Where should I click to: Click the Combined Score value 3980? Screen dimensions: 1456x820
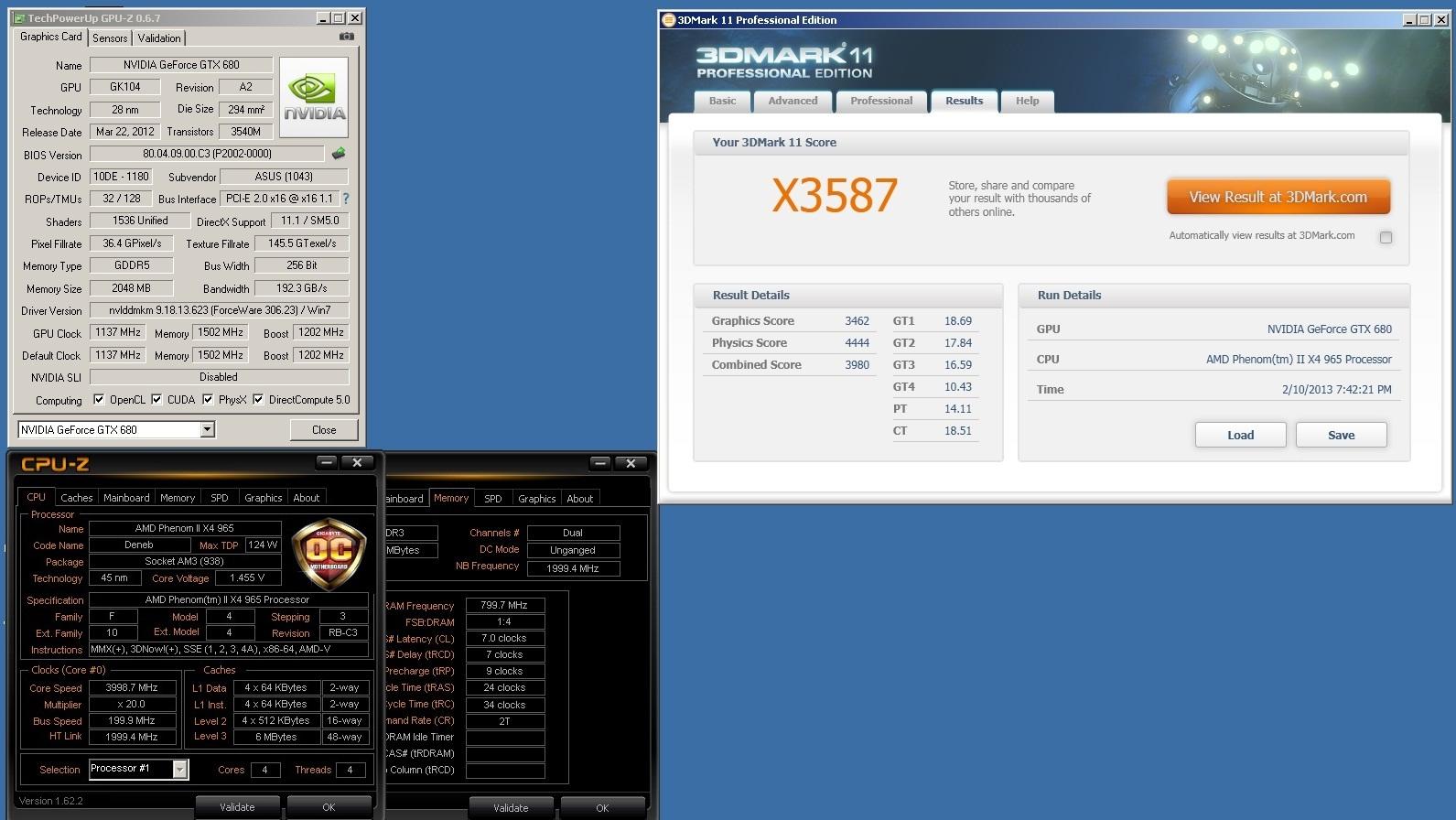click(857, 364)
